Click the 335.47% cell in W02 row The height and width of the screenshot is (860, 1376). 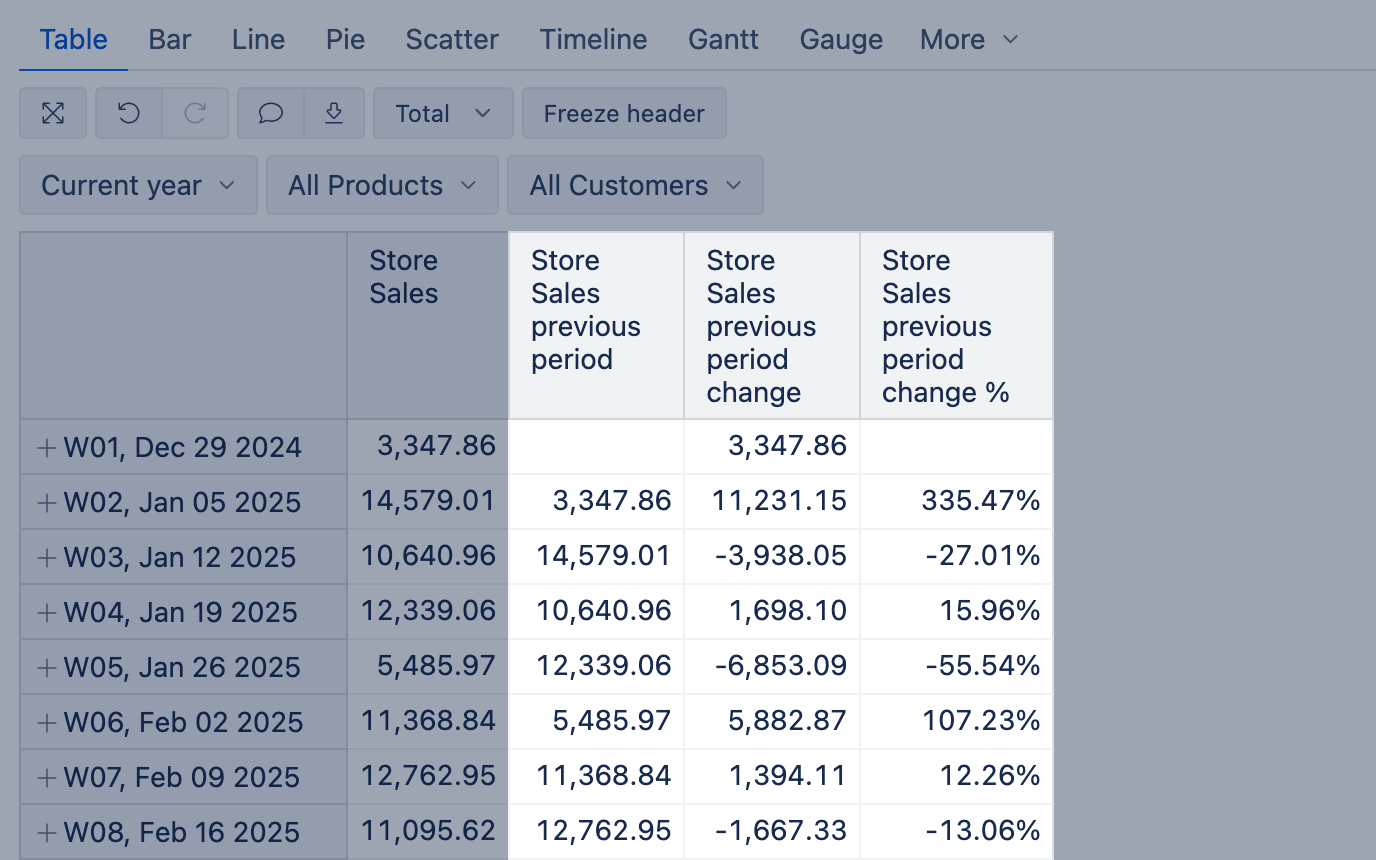coord(980,501)
